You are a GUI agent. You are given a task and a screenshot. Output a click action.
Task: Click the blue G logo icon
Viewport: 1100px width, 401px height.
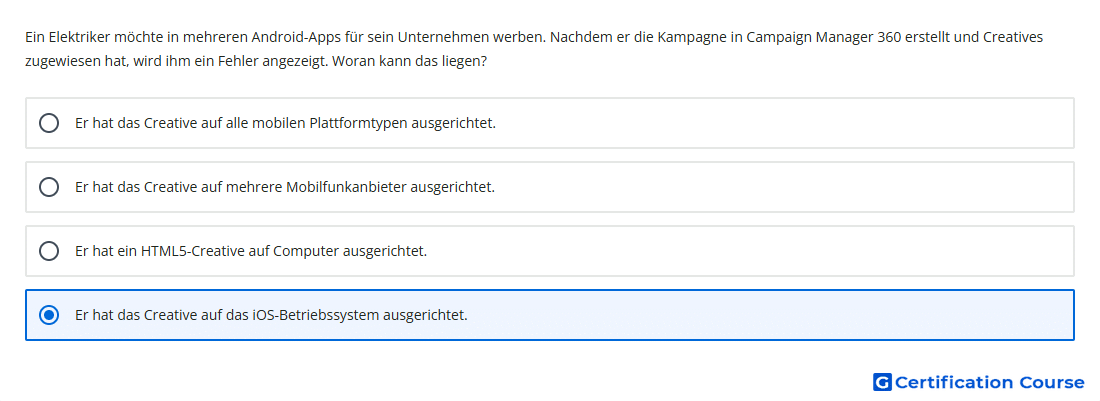(882, 382)
